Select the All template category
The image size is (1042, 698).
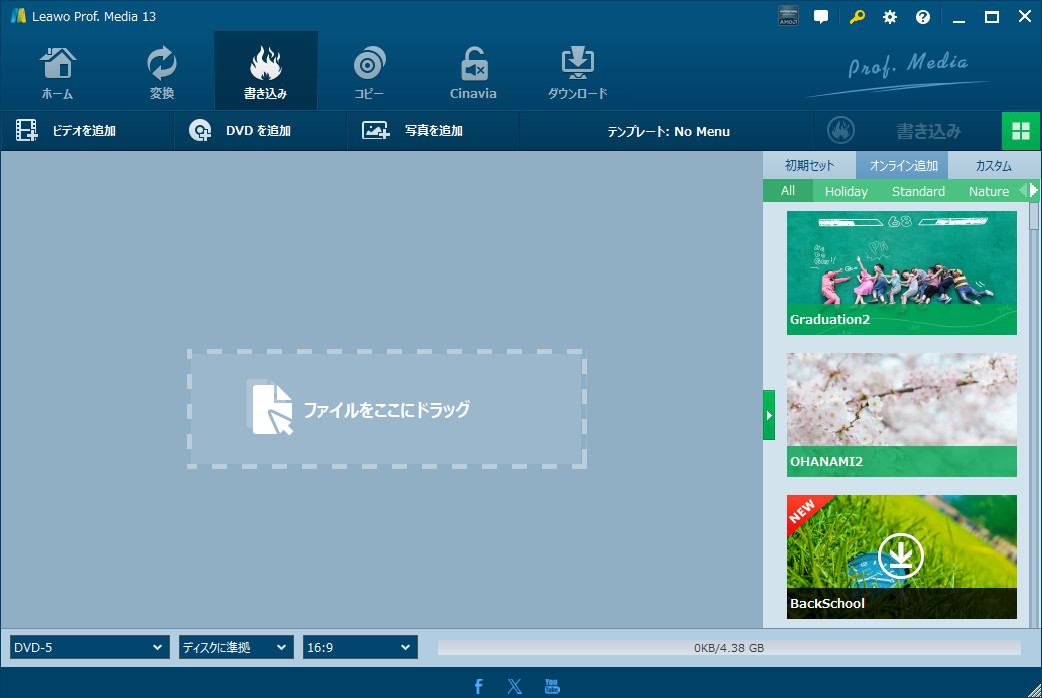pyautogui.click(x=788, y=191)
